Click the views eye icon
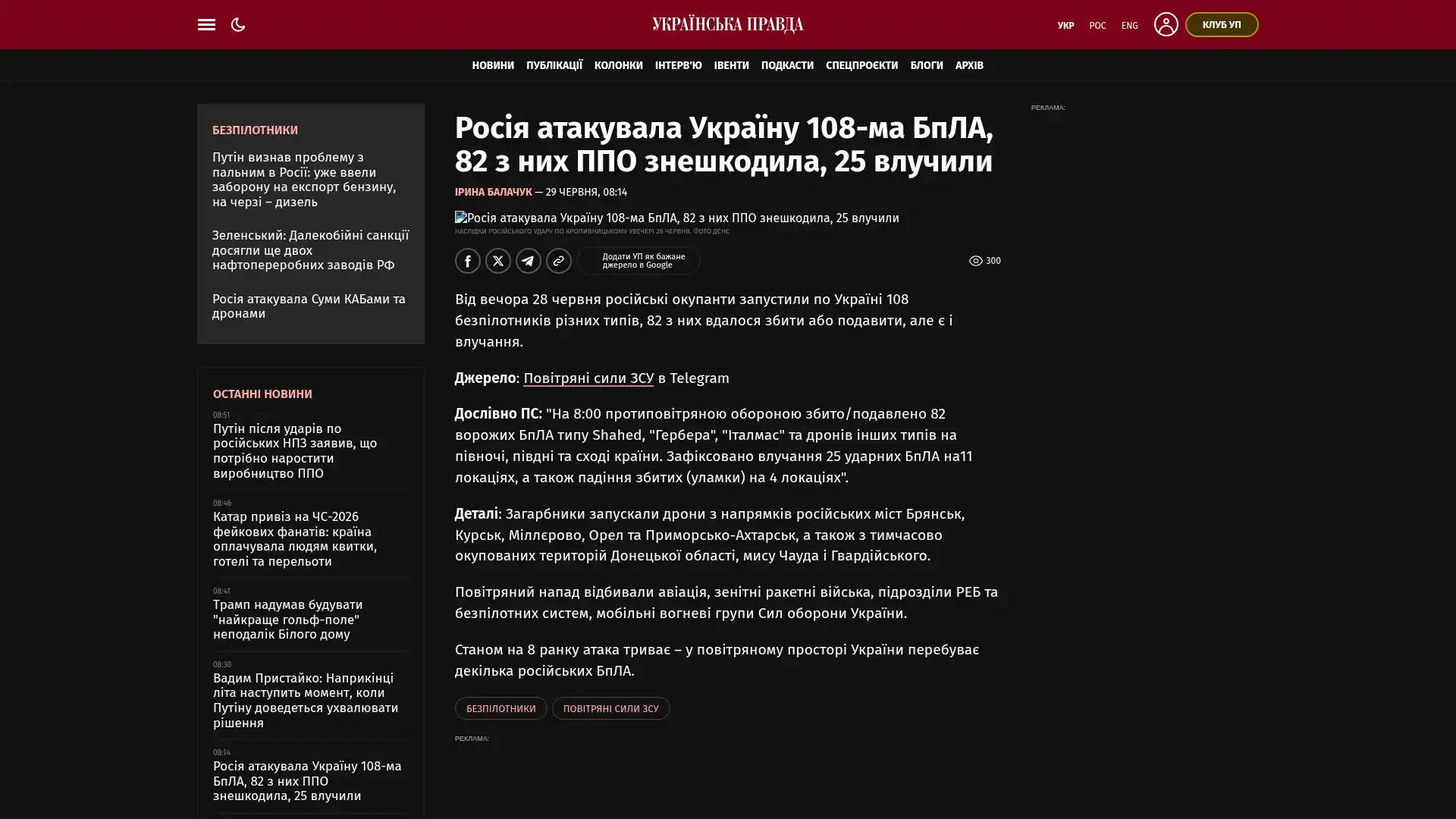Screen dimensions: 1456x819 pyautogui.click(x=976, y=261)
